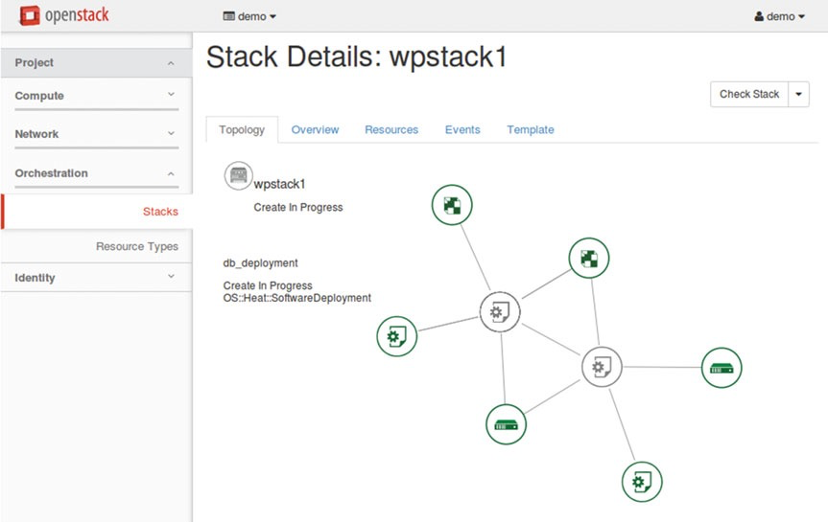The width and height of the screenshot is (828, 522).
Task: Select the bottom green config node
Action: tap(642, 481)
